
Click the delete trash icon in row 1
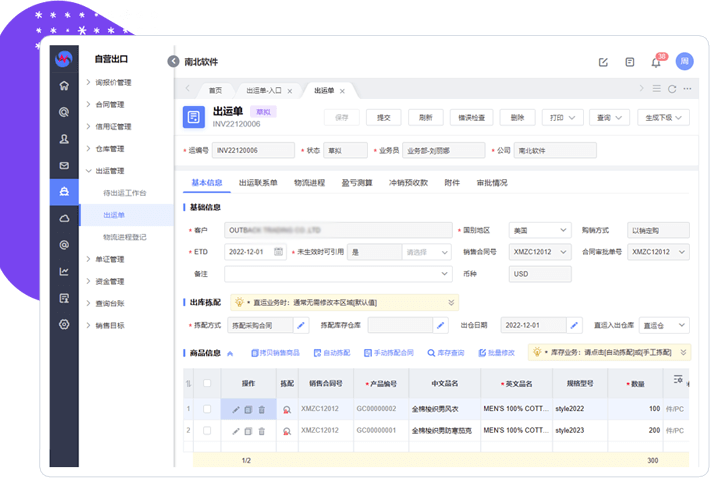click(x=262, y=409)
